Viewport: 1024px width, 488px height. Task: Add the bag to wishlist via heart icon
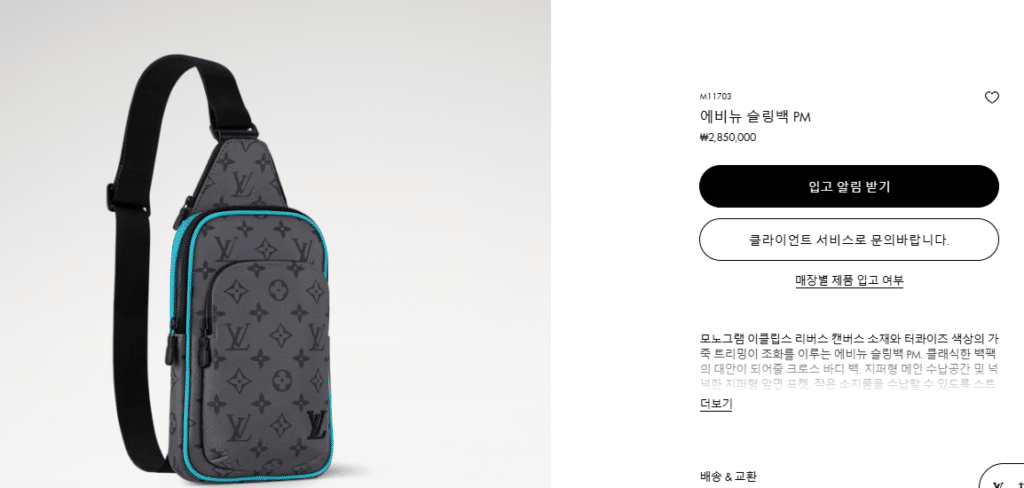(991, 98)
